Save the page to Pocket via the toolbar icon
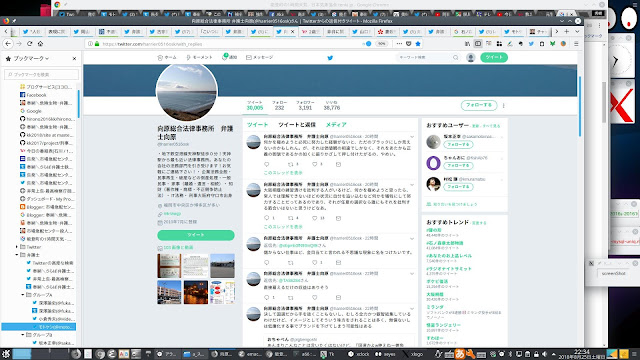This screenshot has width=640, height=360. pyautogui.click(x=409, y=44)
